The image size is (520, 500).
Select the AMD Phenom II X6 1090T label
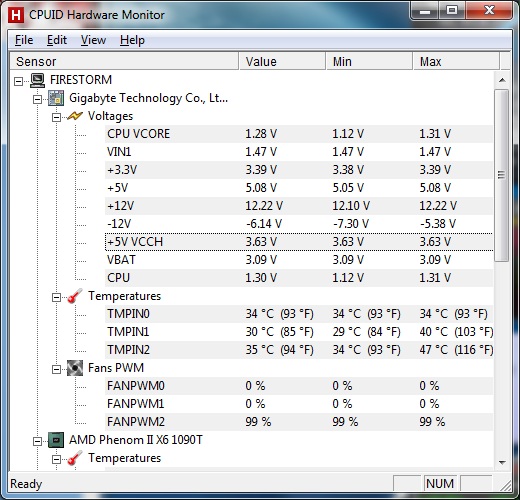(x=136, y=440)
